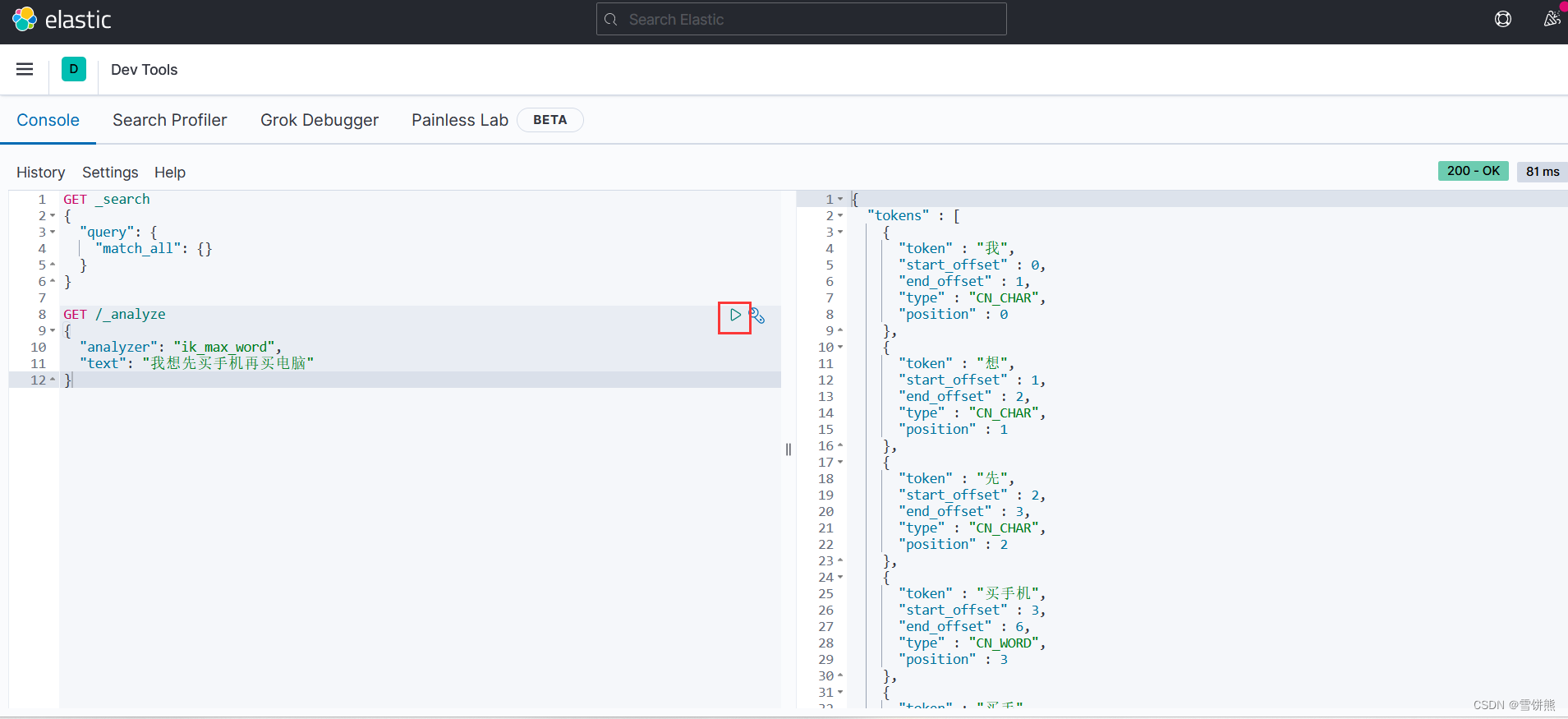Collapse the fold arrow on output line 10

click(x=840, y=348)
